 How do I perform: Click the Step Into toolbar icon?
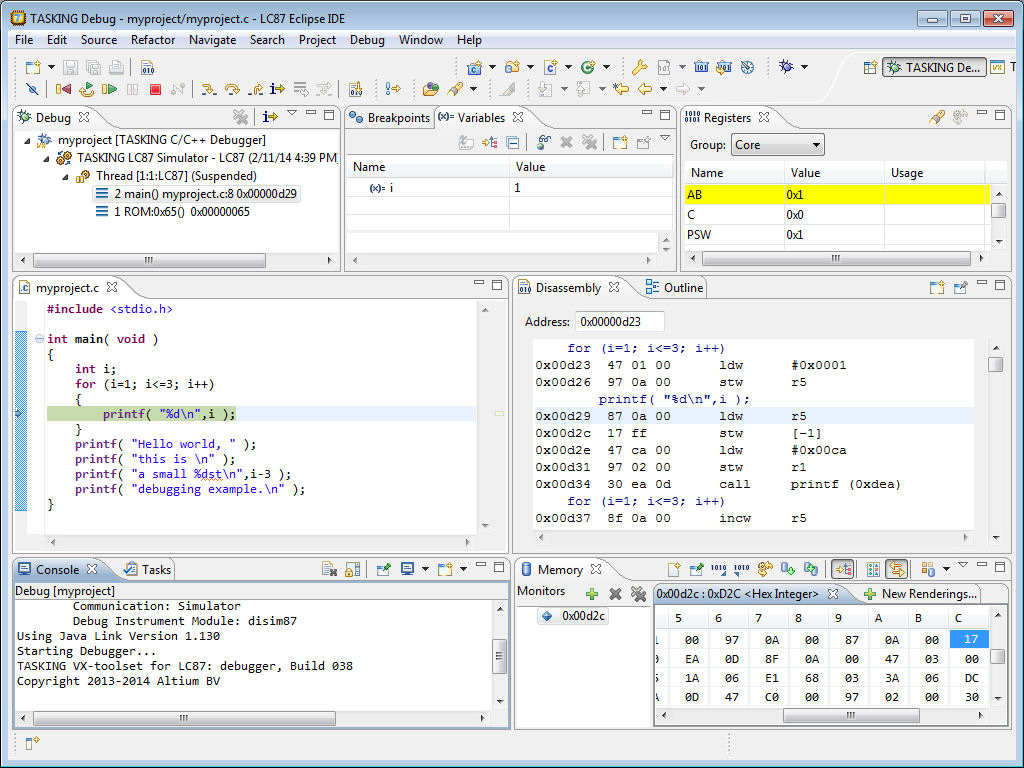[208, 89]
